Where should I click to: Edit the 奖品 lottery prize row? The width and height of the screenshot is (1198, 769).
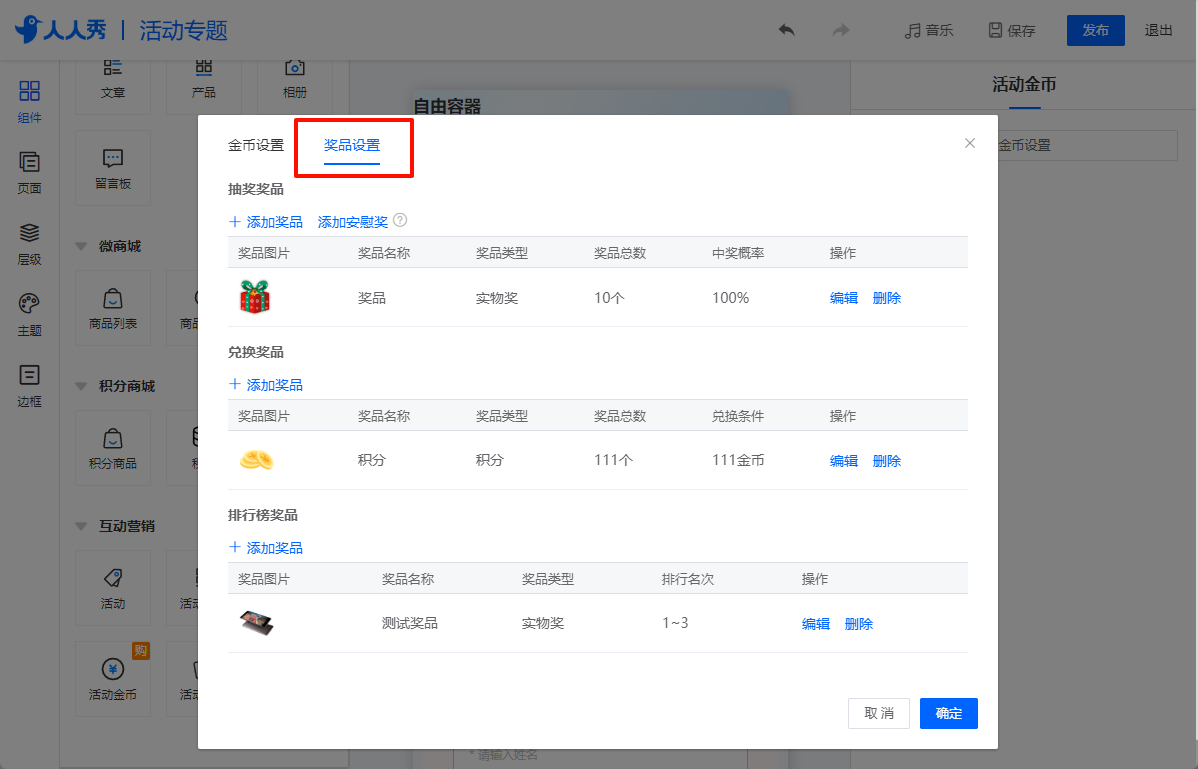coord(843,298)
